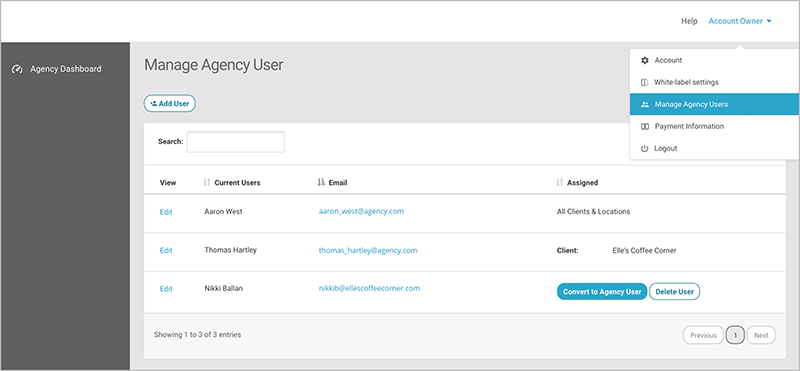The height and width of the screenshot is (371, 800).
Task: Expand the Account Owner dropdown
Action: tap(740, 21)
